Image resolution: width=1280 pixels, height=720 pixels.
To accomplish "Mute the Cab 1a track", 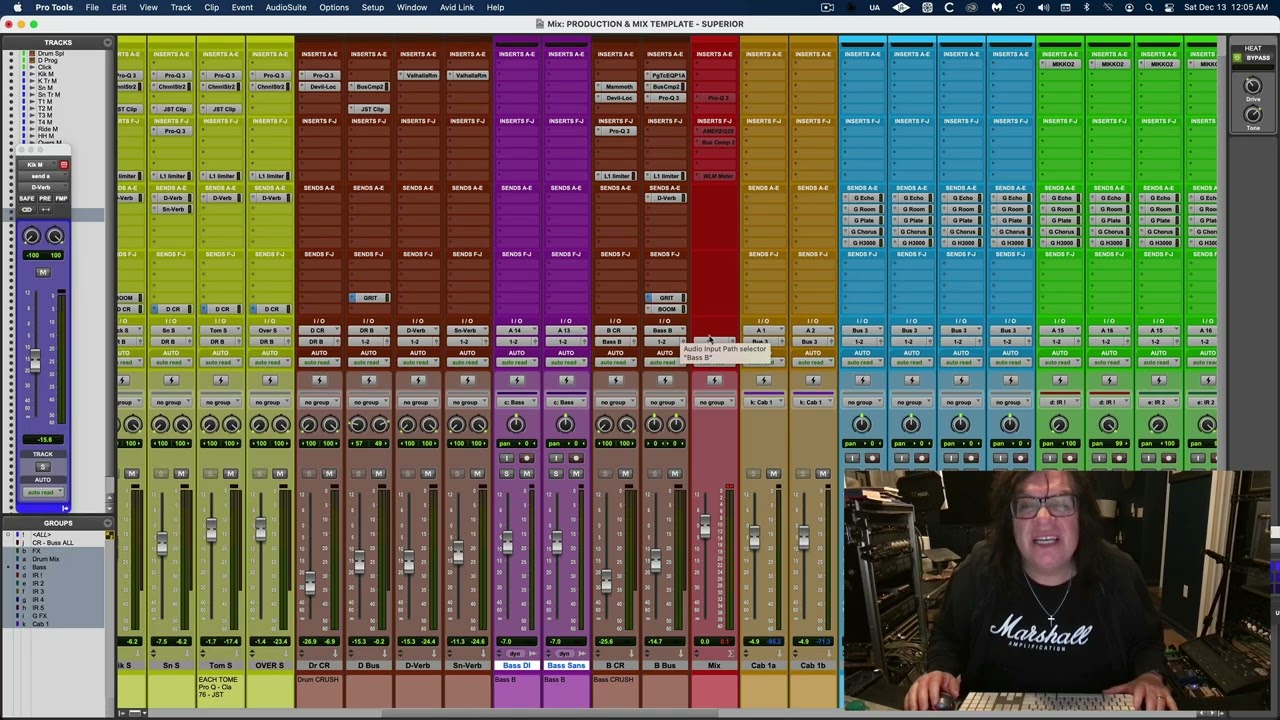I will (773, 474).
